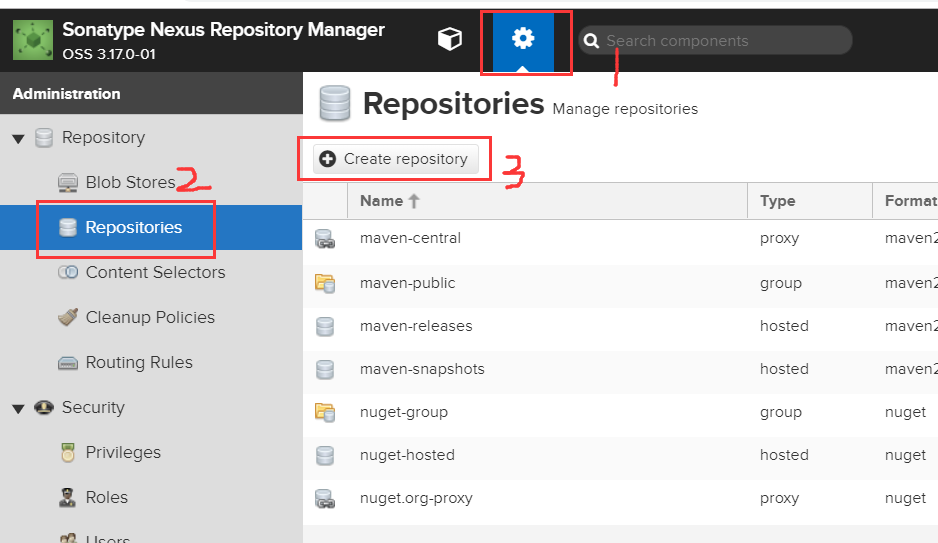Open the nuget-group repository row
This screenshot has height=543, width=938.
(620, 413)
